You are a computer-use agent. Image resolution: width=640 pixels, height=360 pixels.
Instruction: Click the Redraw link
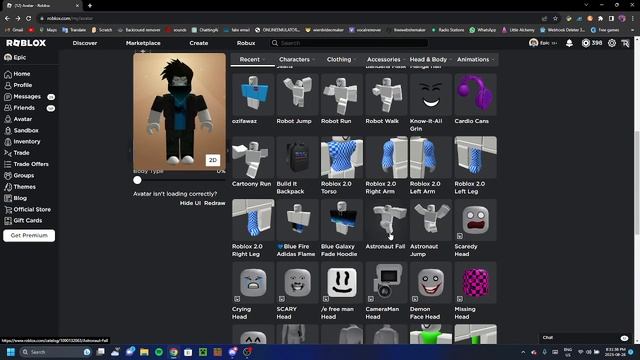pyautogui.click(x=215, y=203)
